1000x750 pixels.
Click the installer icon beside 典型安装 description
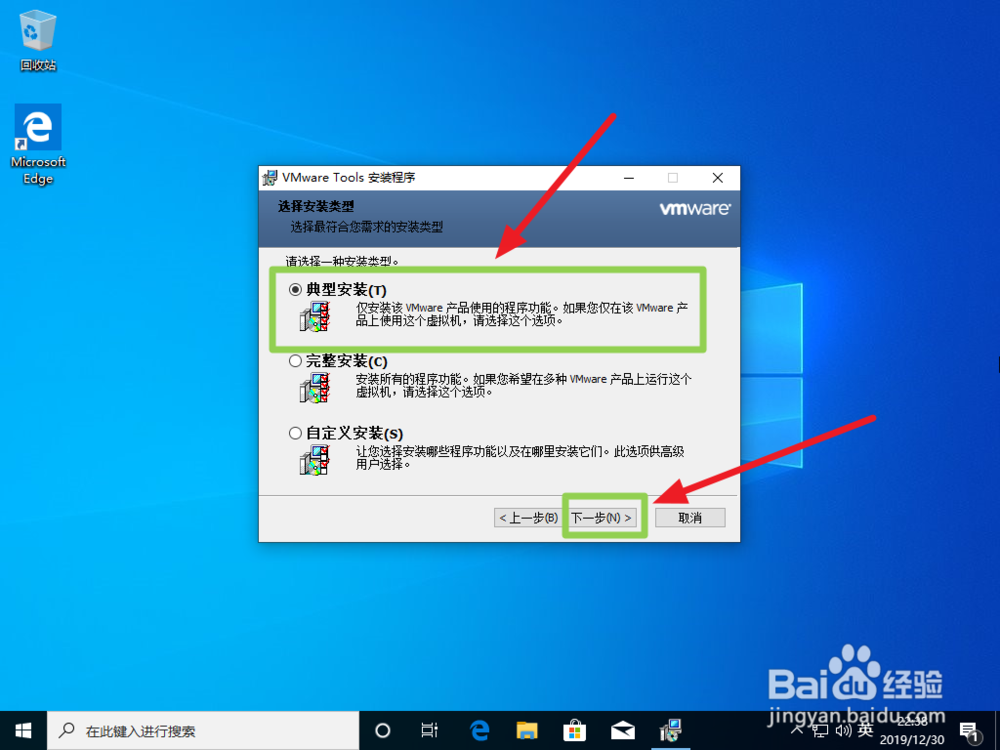(x=315, y=316)
